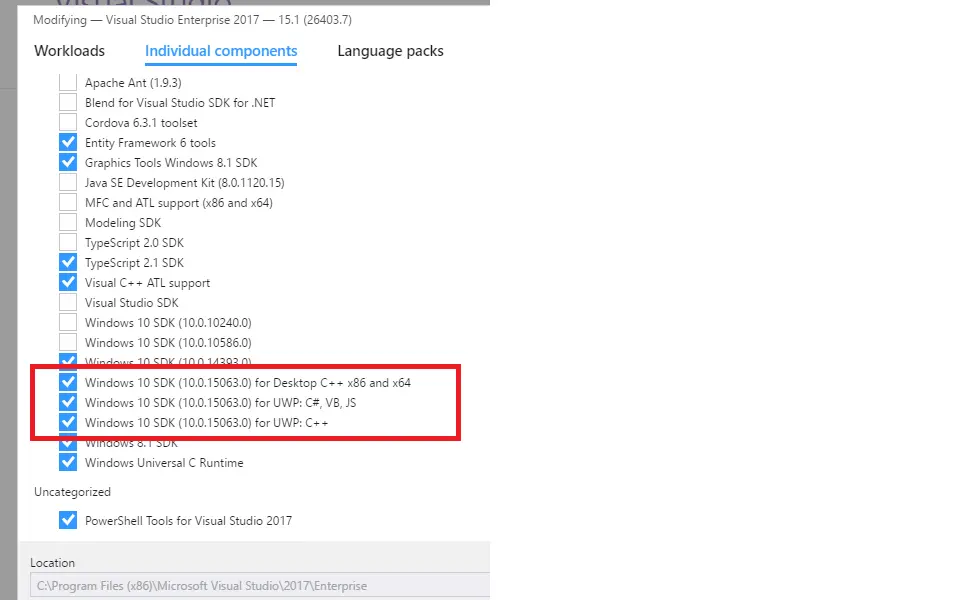The image size is (960, 600).
Task: Select Windows 10 SDK (10.0.10240.0) checkbox
Action: click(x=68, y=323)
